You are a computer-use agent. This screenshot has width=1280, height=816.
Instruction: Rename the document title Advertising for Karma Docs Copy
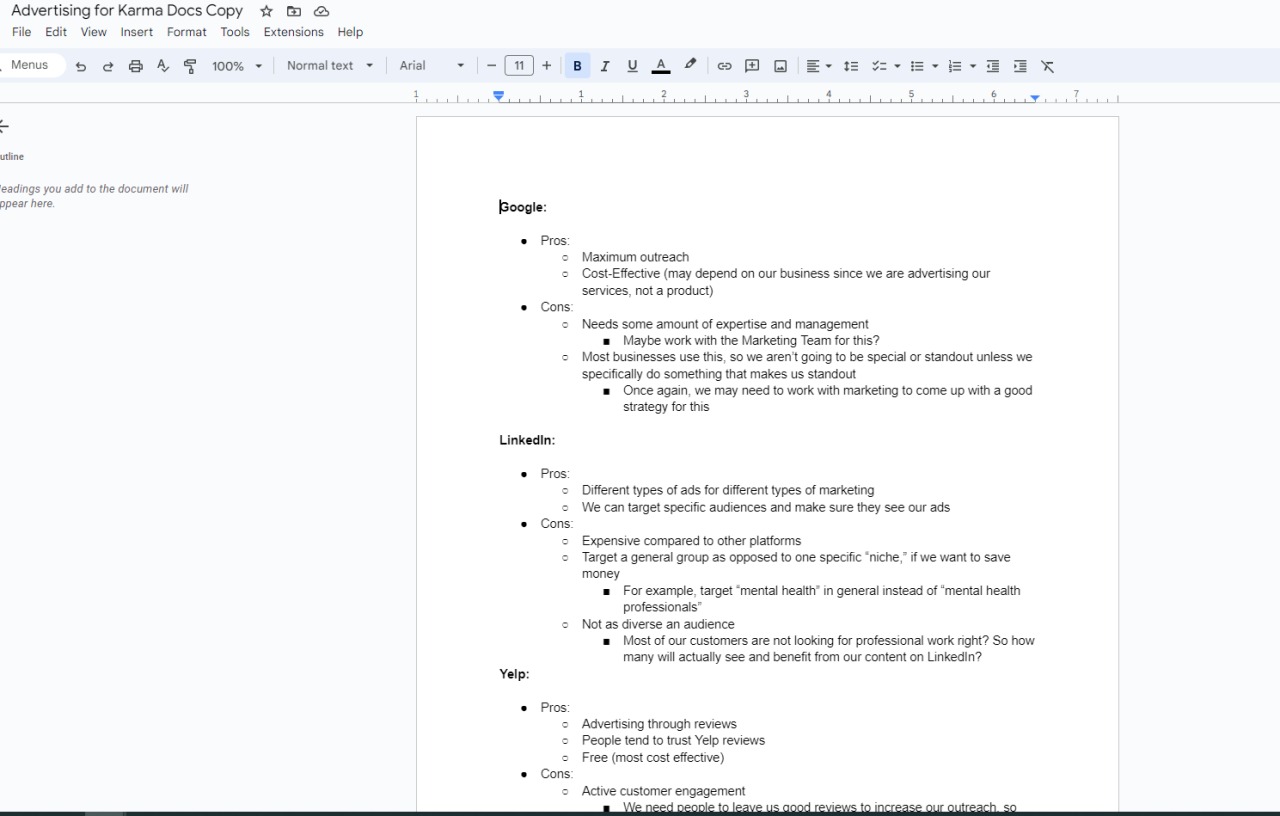127,11
